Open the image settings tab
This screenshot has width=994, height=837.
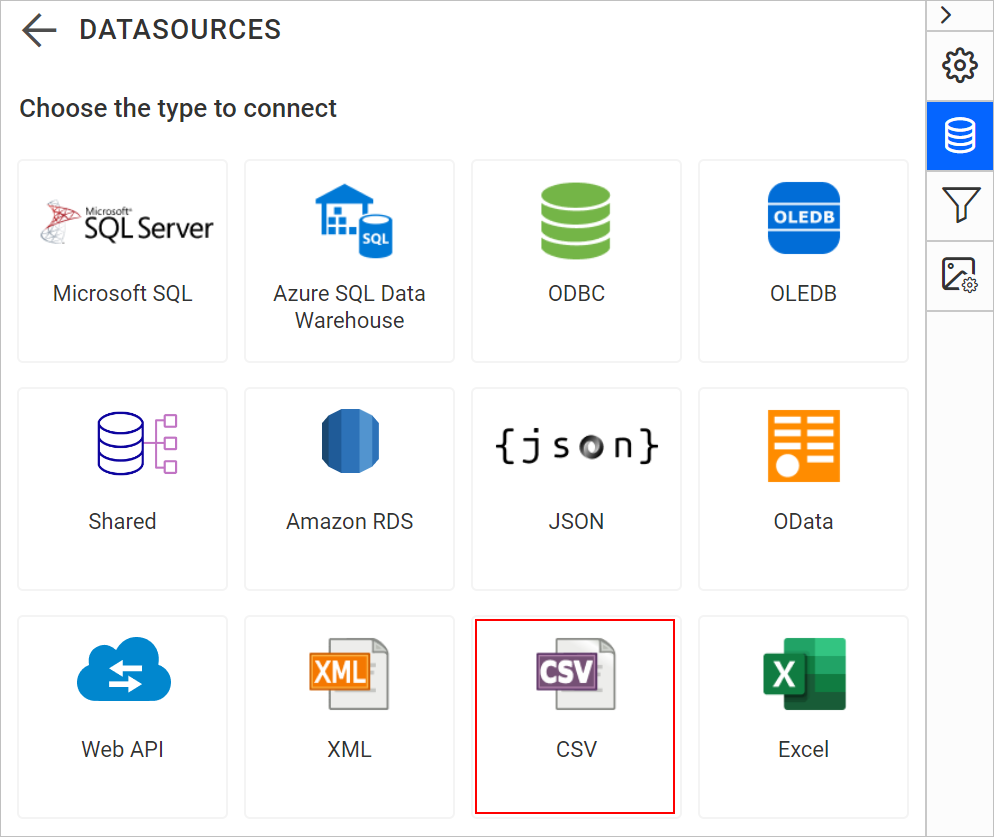click(x=960, y=275)
